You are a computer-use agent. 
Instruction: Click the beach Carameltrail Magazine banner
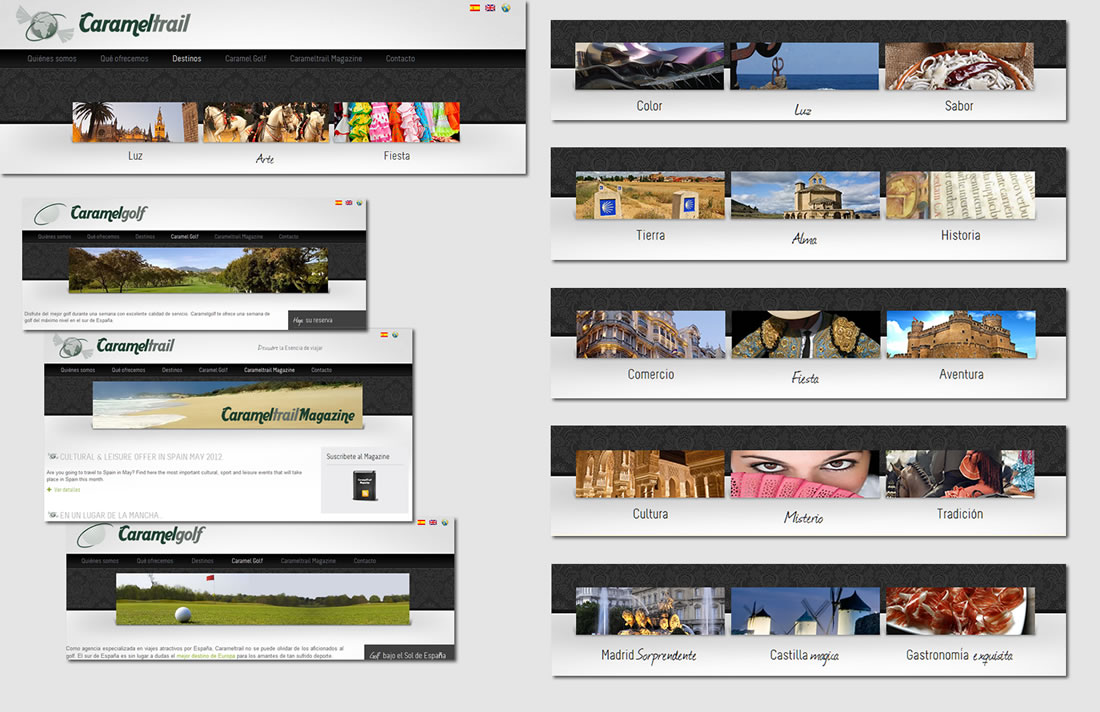pos(228,405)
